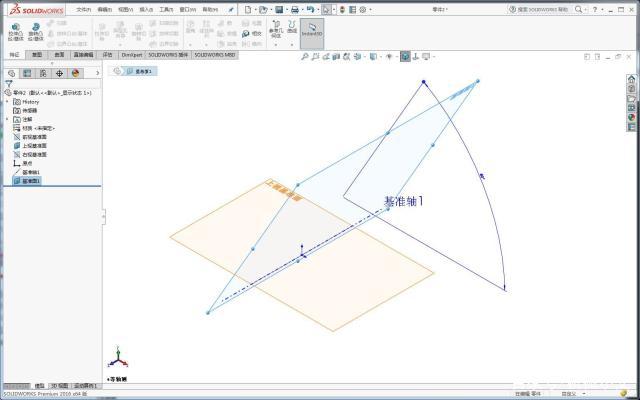The height and width of the screenshot is (400, 640).
Task: Click the DimXpertManager crosshair tab icon
Action: click(x=59, y=73)
